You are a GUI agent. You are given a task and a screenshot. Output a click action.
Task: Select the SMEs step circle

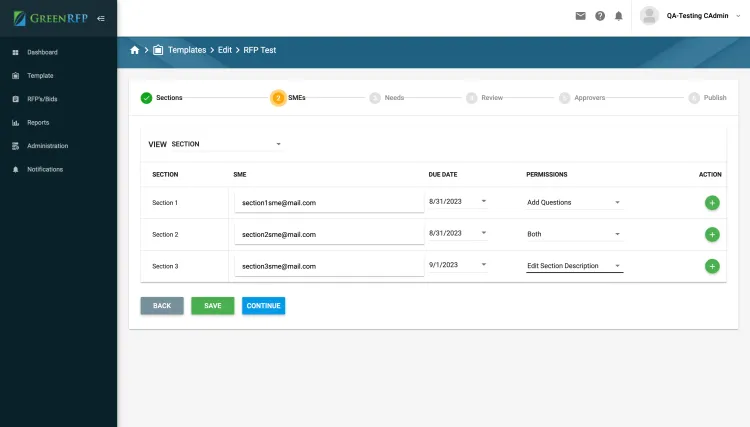[x=278, y=98]
